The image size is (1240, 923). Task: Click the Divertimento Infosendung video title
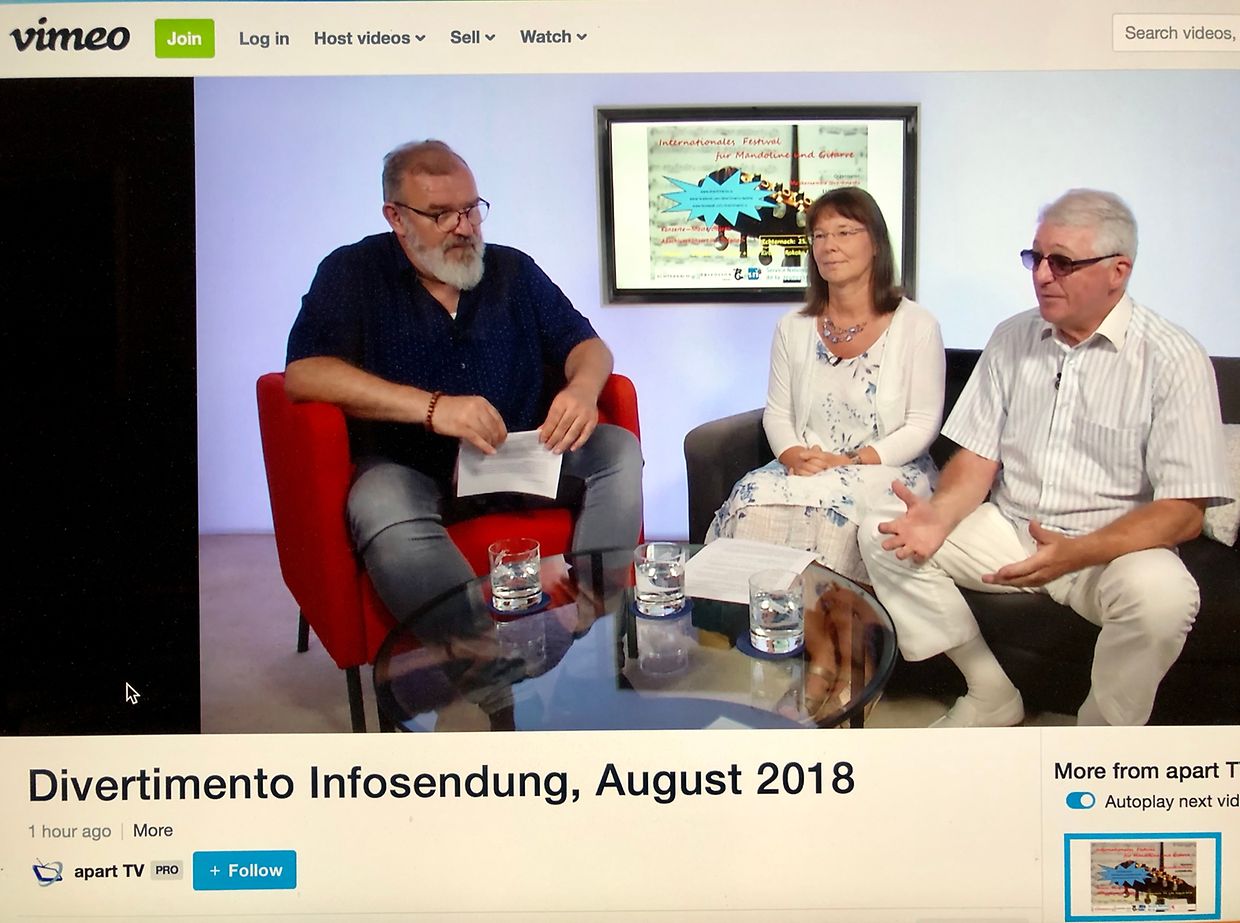tap(441, 782)
